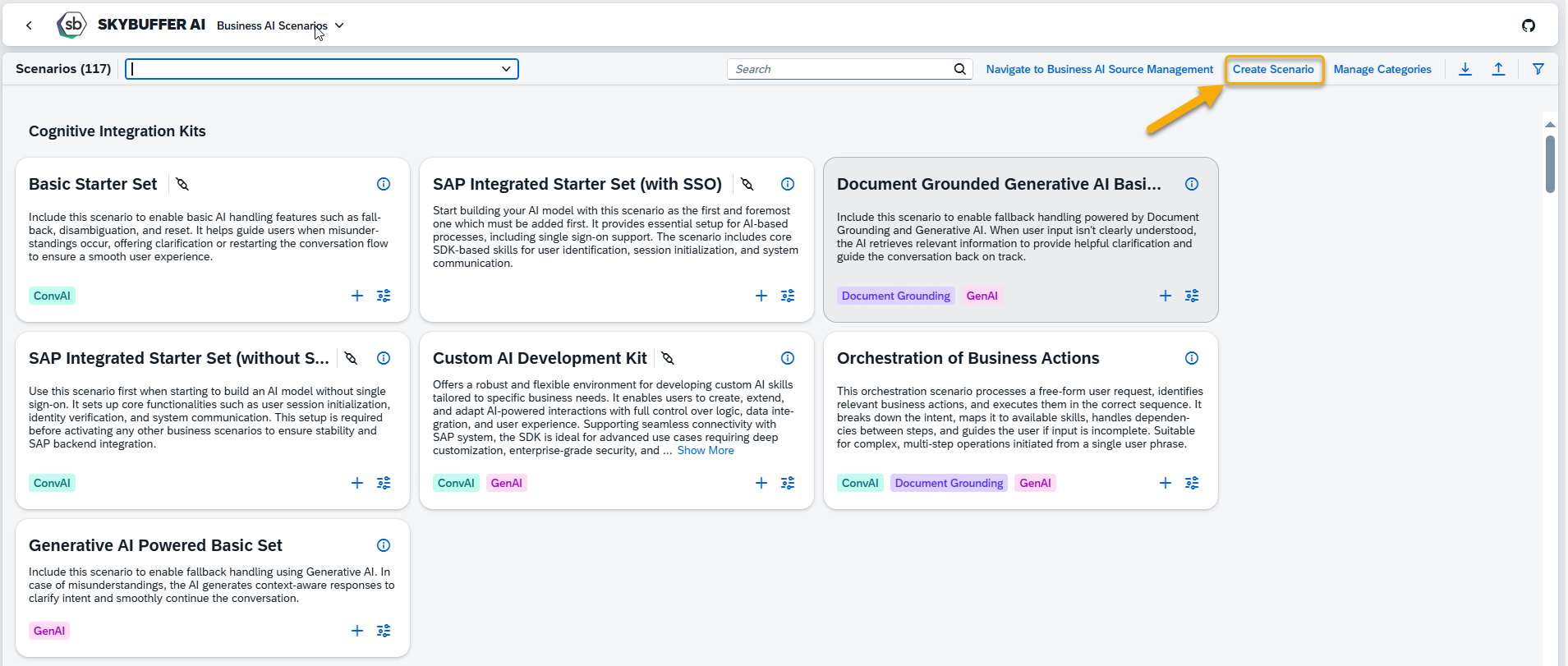Click rocket icon beside SAP Starter Set (without SSO)

click(351, 358)
